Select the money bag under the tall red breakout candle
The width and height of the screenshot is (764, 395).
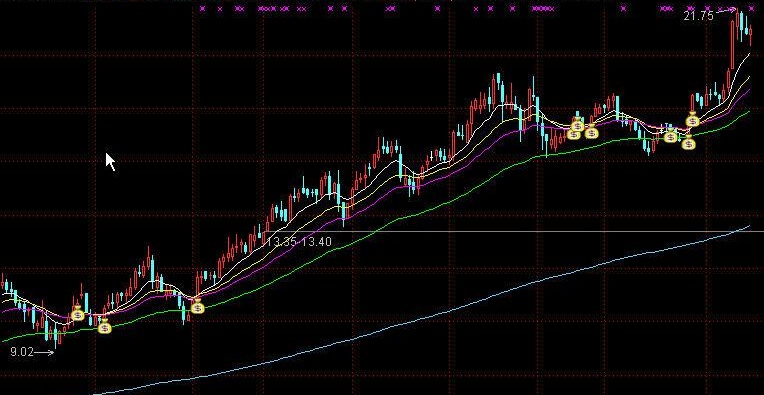692,119
